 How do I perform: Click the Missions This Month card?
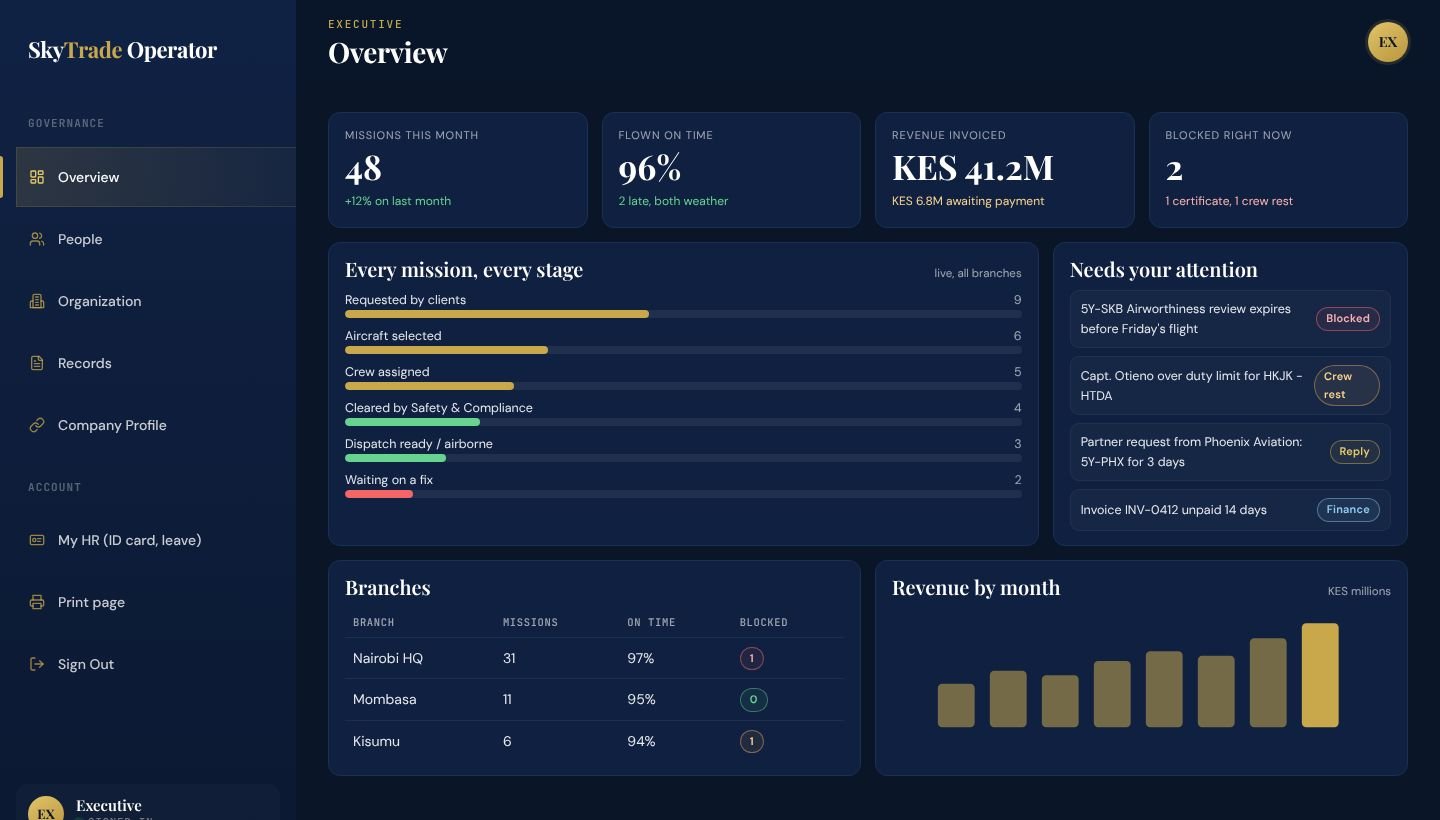[x=458, y=170]
